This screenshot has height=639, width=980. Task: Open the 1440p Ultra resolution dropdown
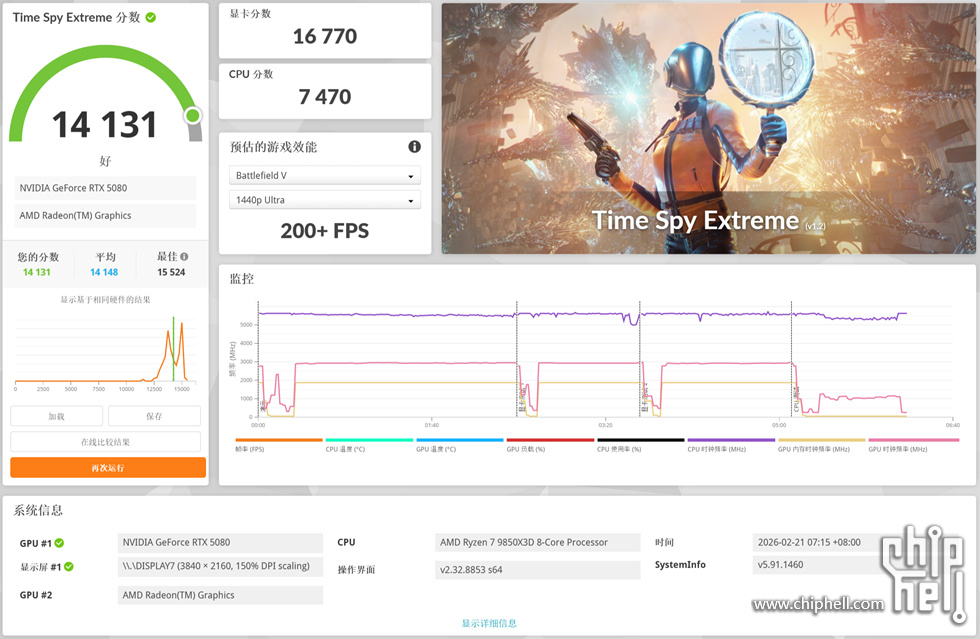[x=324, y=201]
